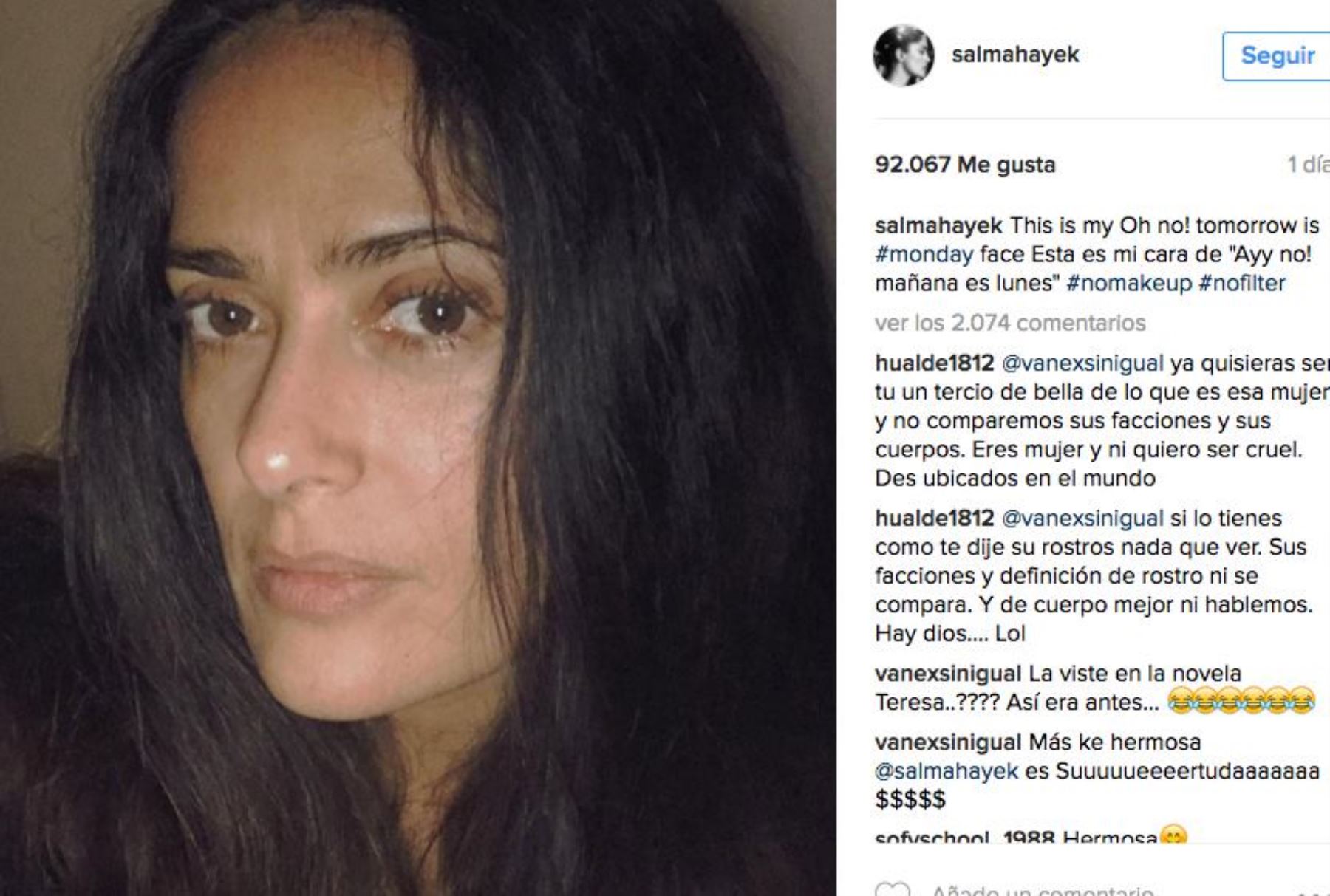The width and height of the screenshot is (1330, 896).
Task: Click salmahayek username at start of caption
Action: (938, 225)
